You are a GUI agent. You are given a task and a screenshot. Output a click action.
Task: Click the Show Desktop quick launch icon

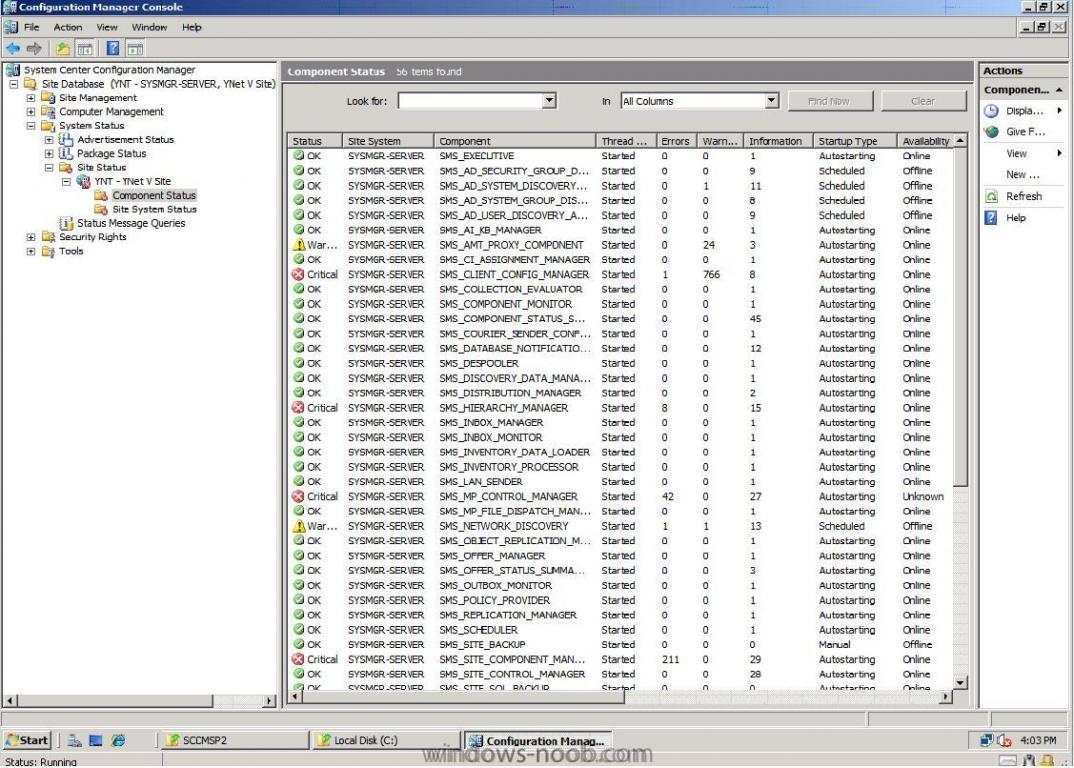coord(96,741)
